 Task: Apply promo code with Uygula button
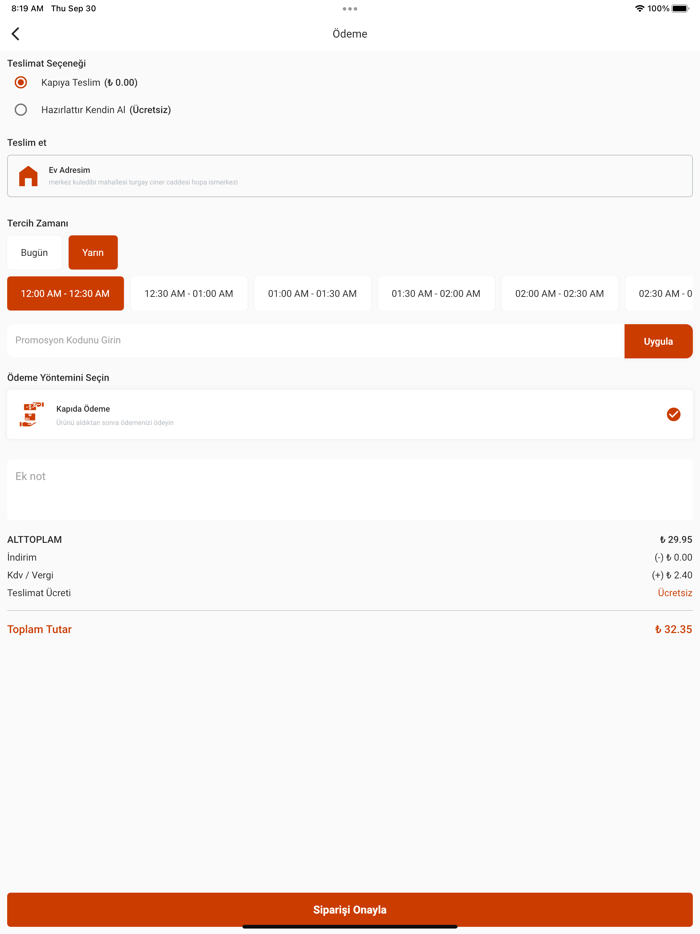click(x=658, y=341)
